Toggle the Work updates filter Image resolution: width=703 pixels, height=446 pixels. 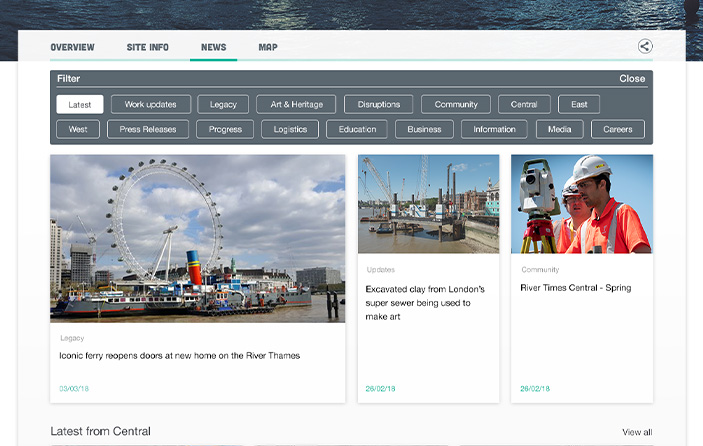(x=150, y=104)
